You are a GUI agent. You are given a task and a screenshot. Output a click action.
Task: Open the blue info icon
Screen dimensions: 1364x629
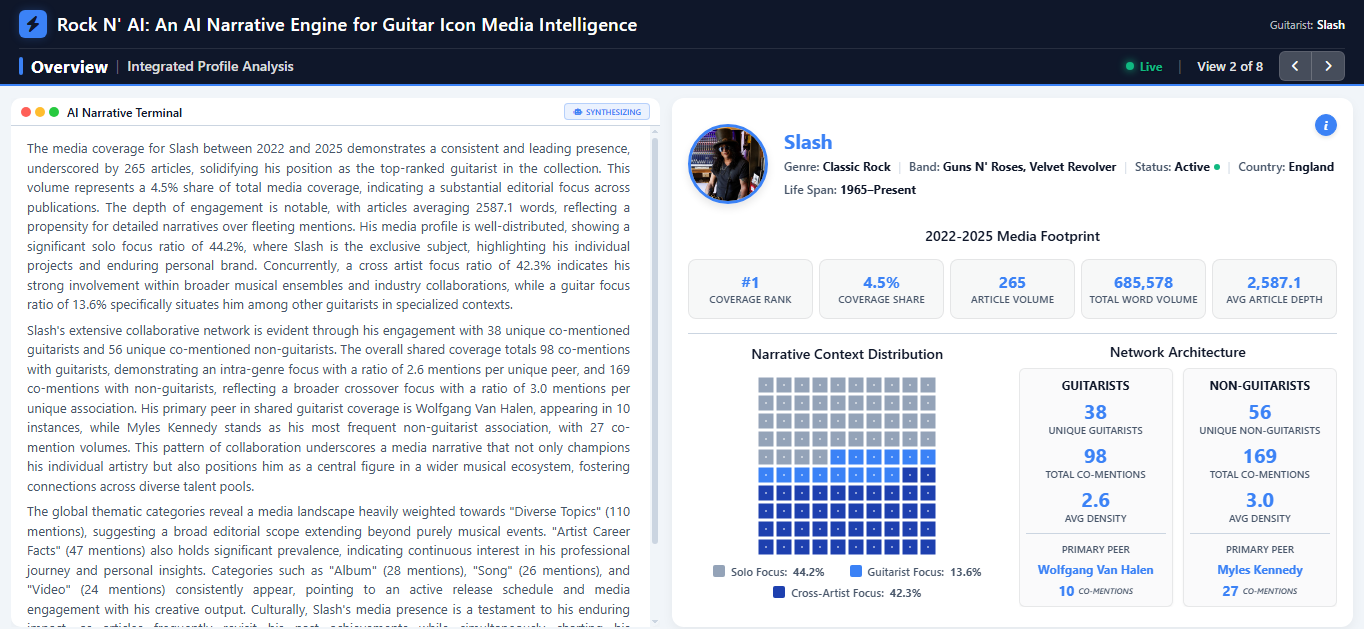[x=1326, y=125]
